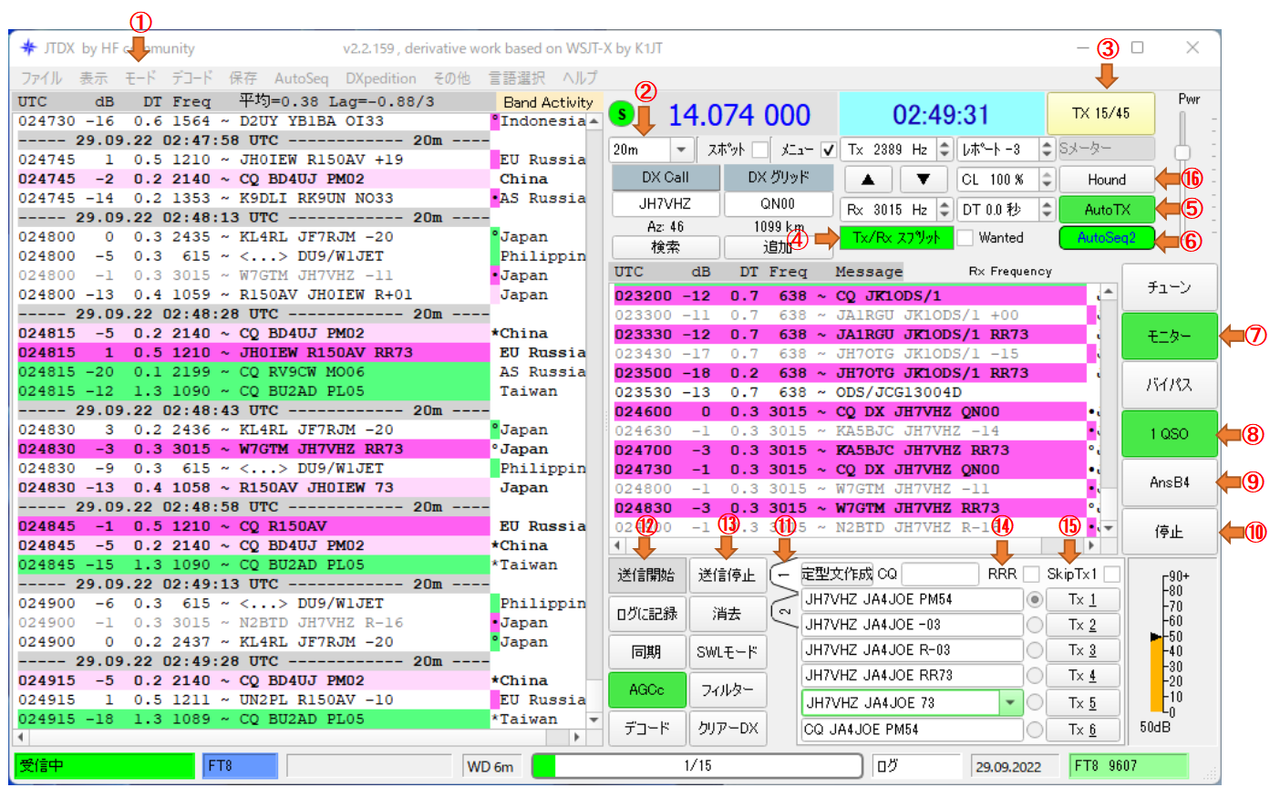Expand the Tx 5 message dropdown
The height and width of the screenshot is (798, 1280).
coord(1008,703)
